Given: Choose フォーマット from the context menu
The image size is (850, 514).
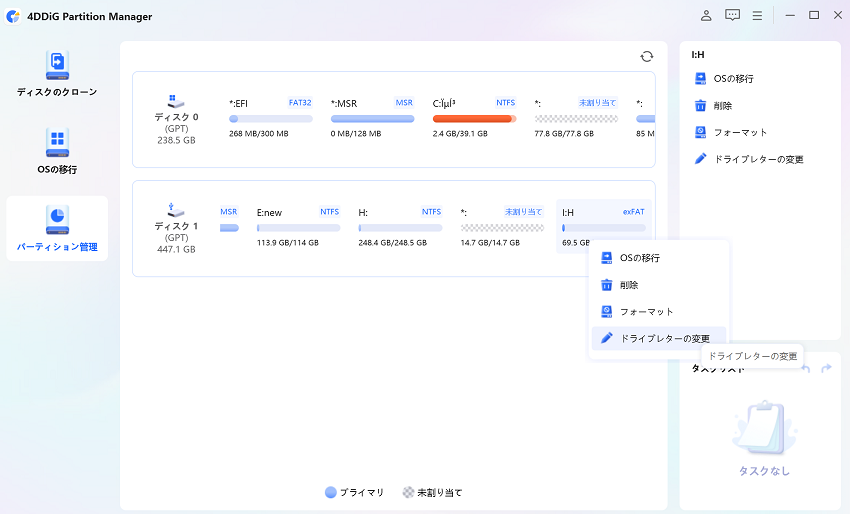Looking at the screenshot, I should point(658,311).
